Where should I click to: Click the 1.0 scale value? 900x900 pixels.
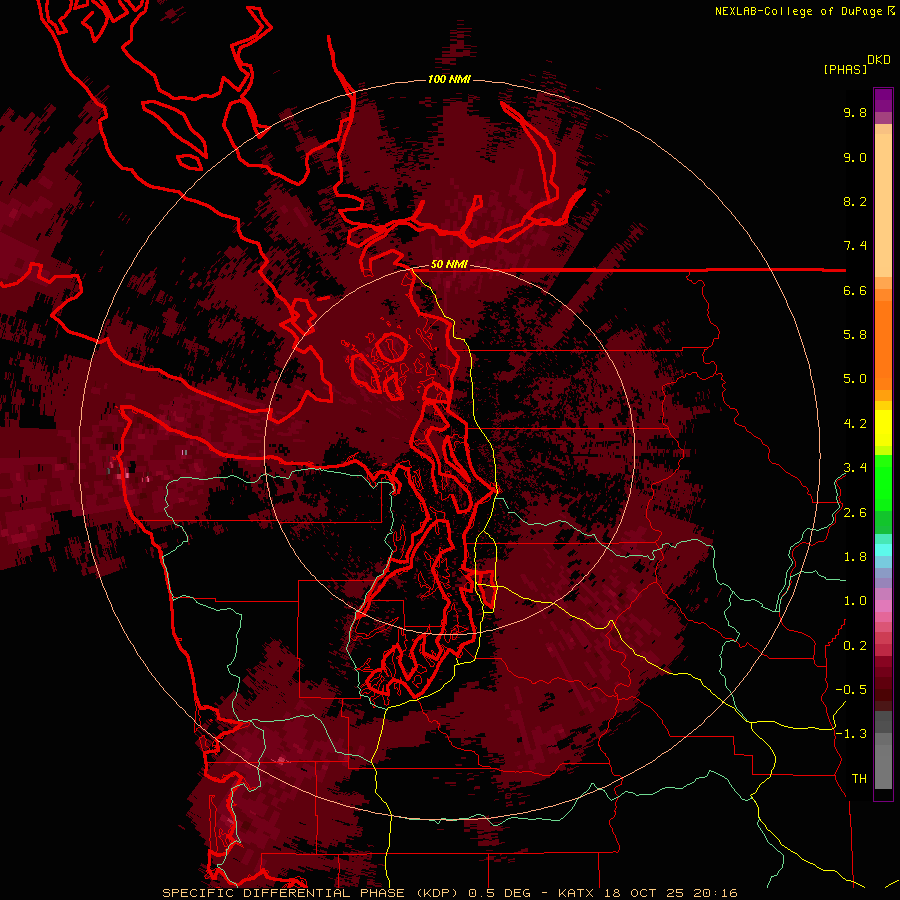pyautogui.click(x=855, y=601)
